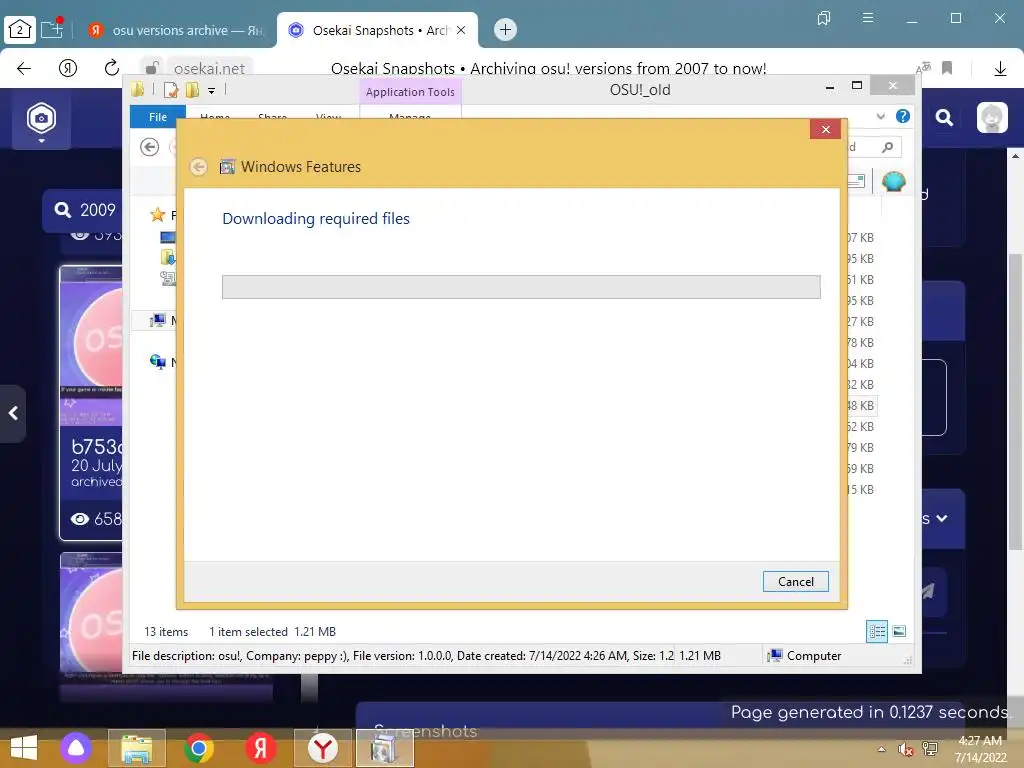Open Osekai user avatar
Image resolution: width=1024 pixels, height=768 pixels.
[x=992, y=118]
